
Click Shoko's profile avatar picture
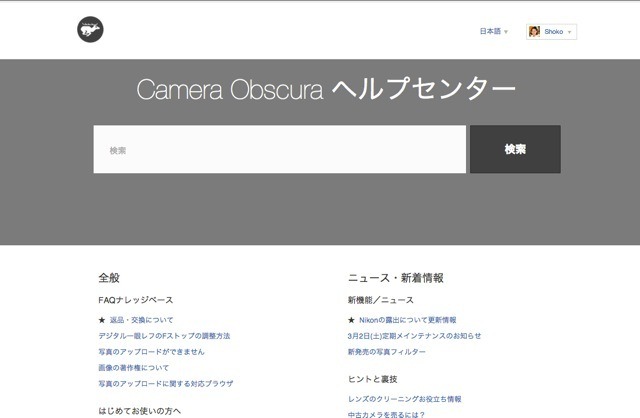(x=534, y=31)
